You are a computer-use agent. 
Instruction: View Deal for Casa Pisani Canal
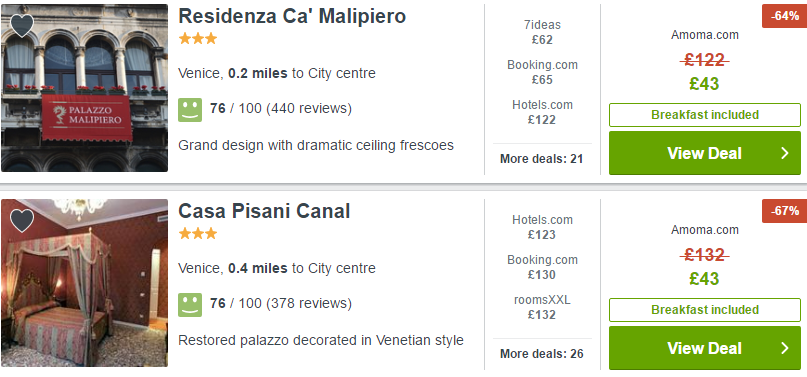(x=705, y=348)
